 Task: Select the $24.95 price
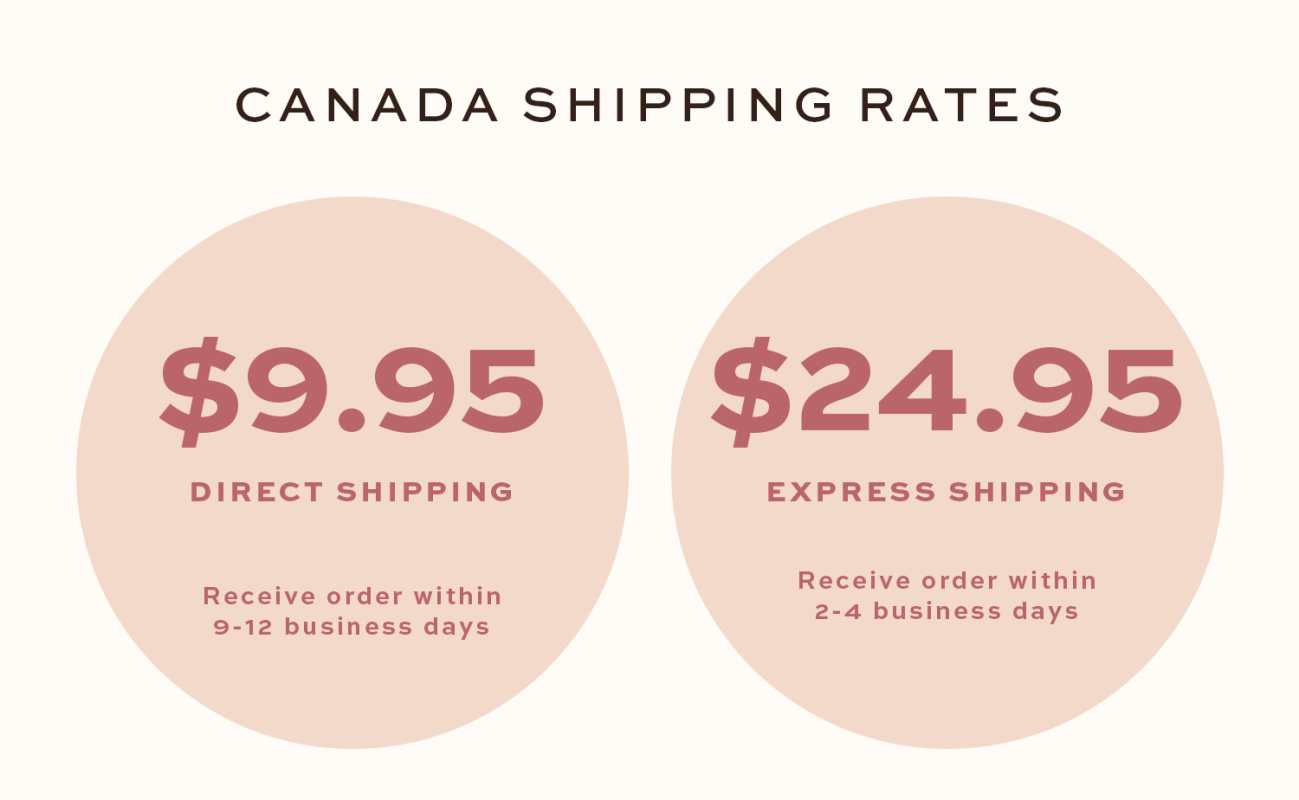coord(946,389)
